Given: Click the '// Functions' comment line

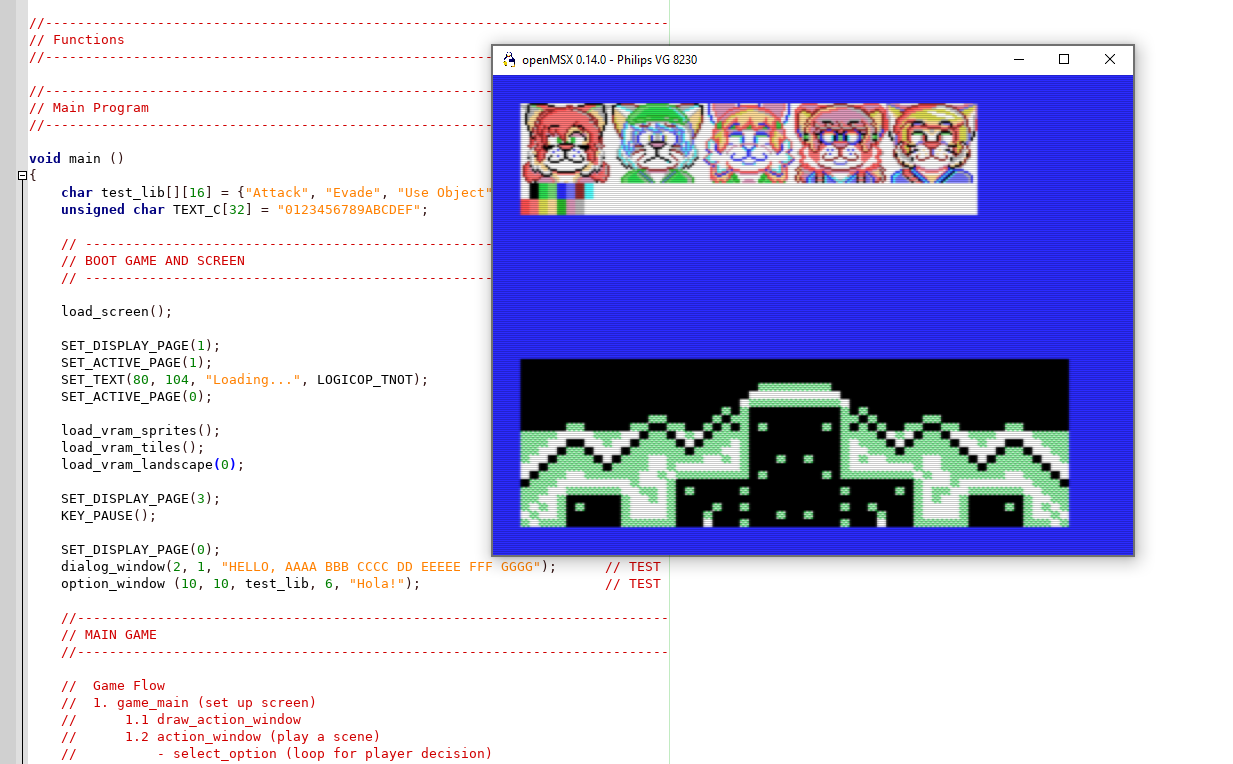Looking at the screenshot, I should pos(77,40).
